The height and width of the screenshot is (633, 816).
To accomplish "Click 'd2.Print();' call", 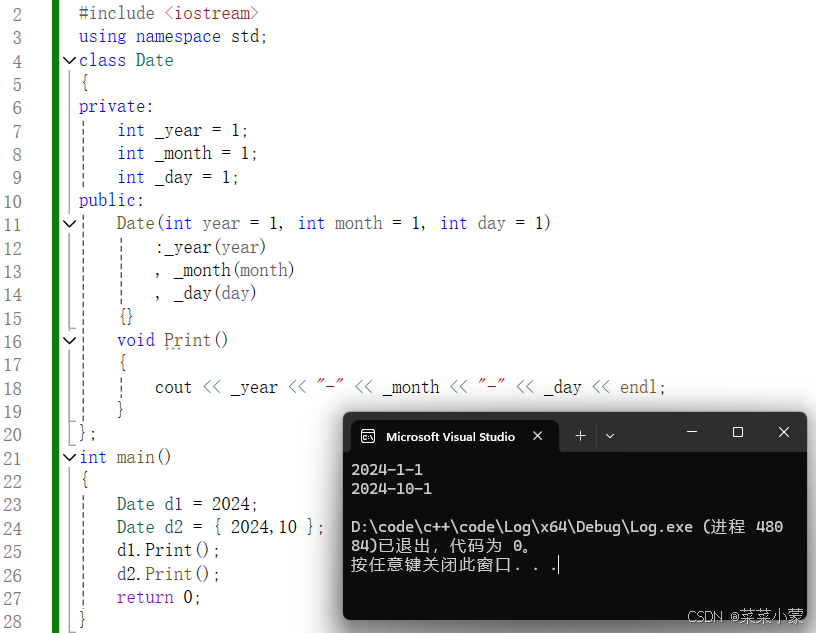I will click(169, 574).
